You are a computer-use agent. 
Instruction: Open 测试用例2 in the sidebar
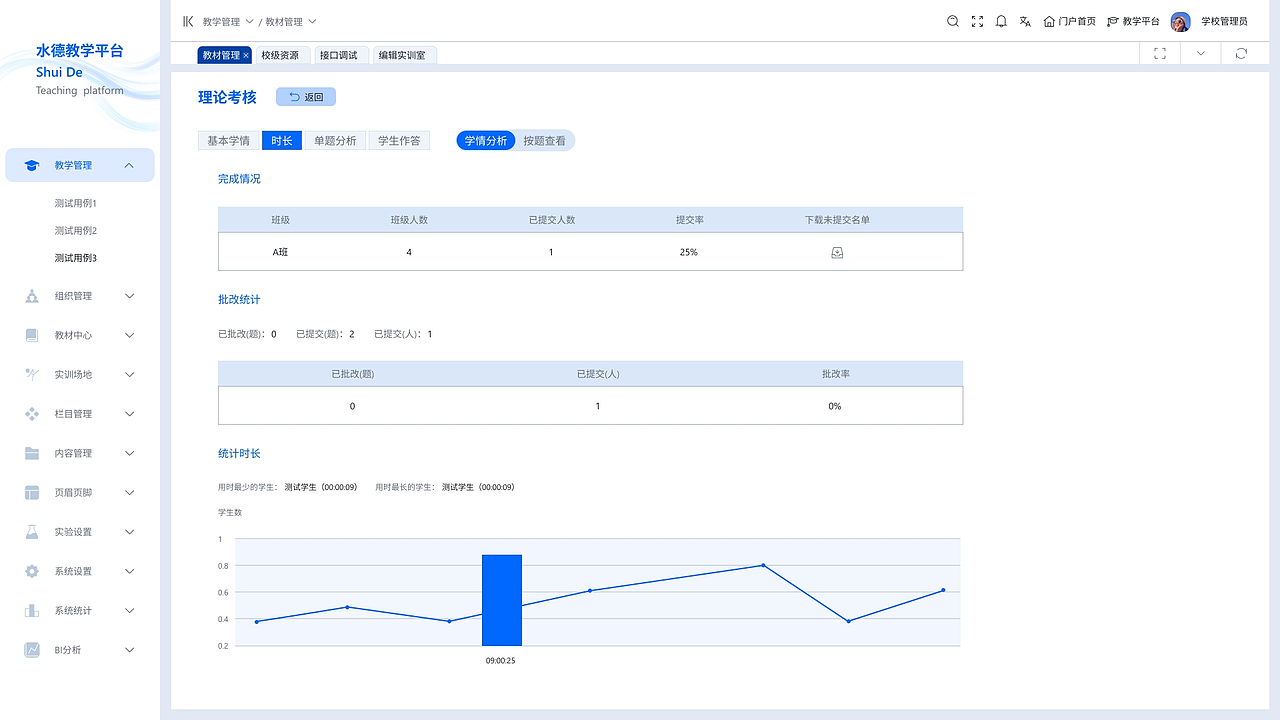[x=76, y=231]
